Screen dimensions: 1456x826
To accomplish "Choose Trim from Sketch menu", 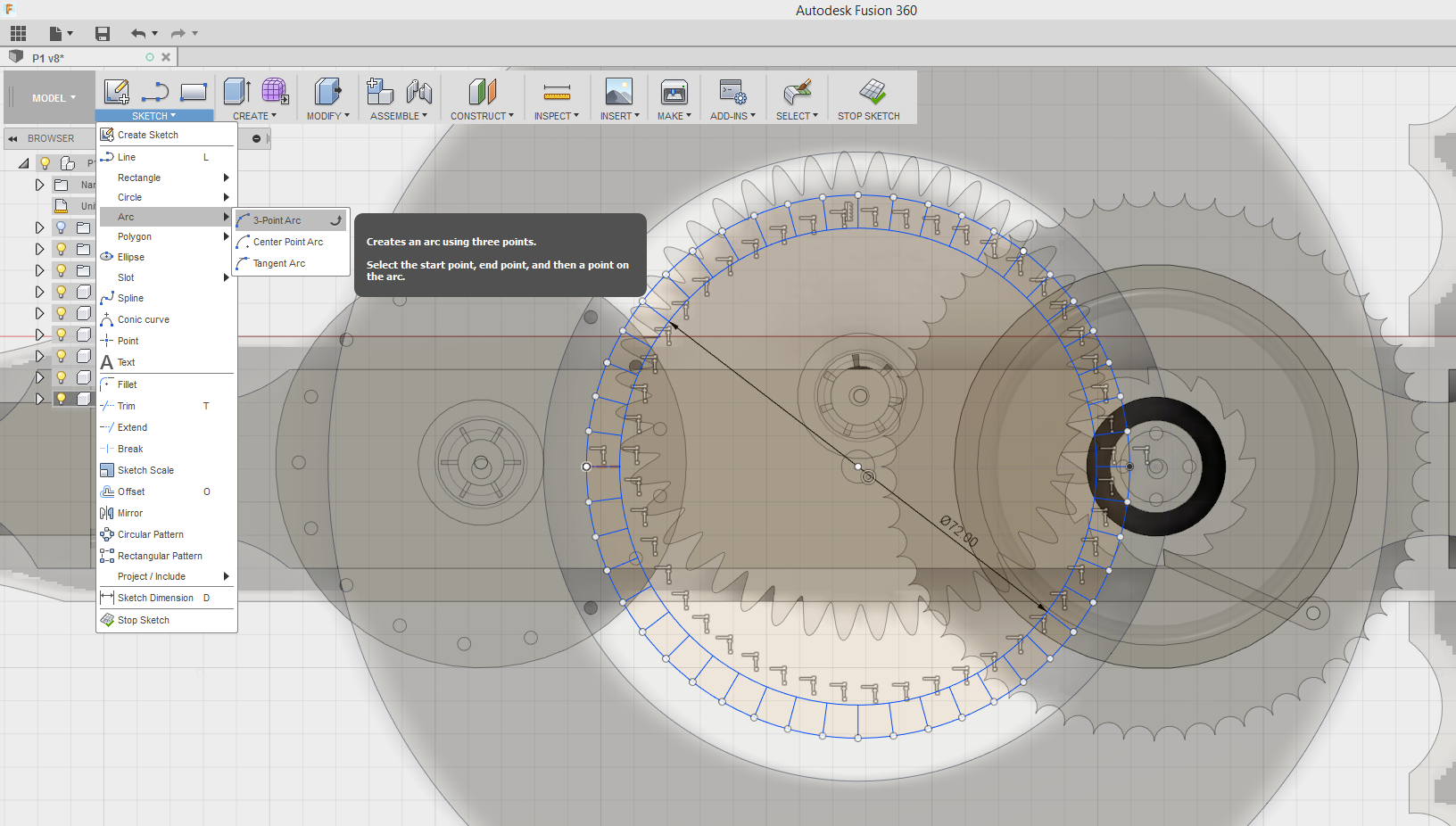I will click(167, 406).
